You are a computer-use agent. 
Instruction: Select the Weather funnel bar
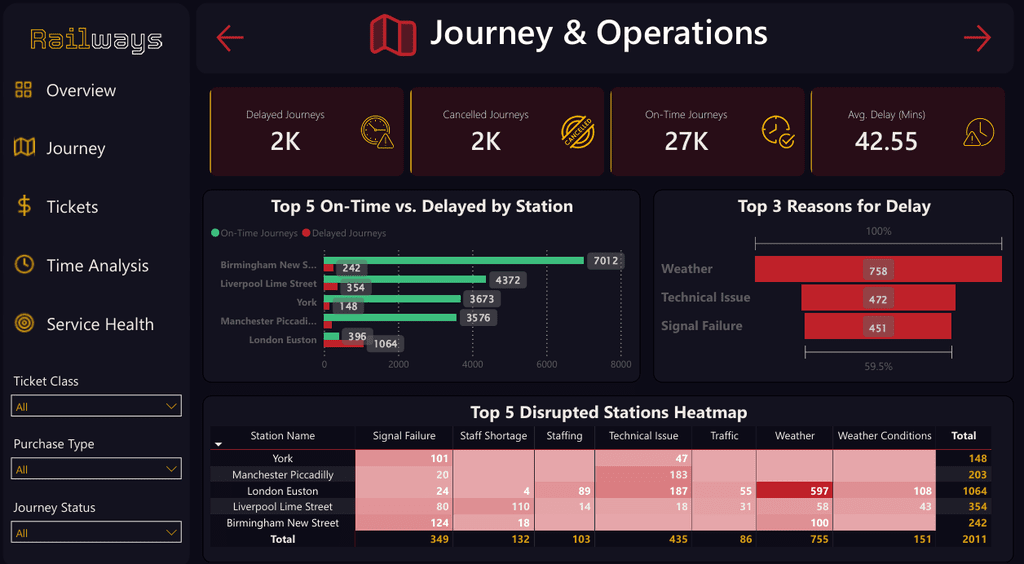click(878, 269)
